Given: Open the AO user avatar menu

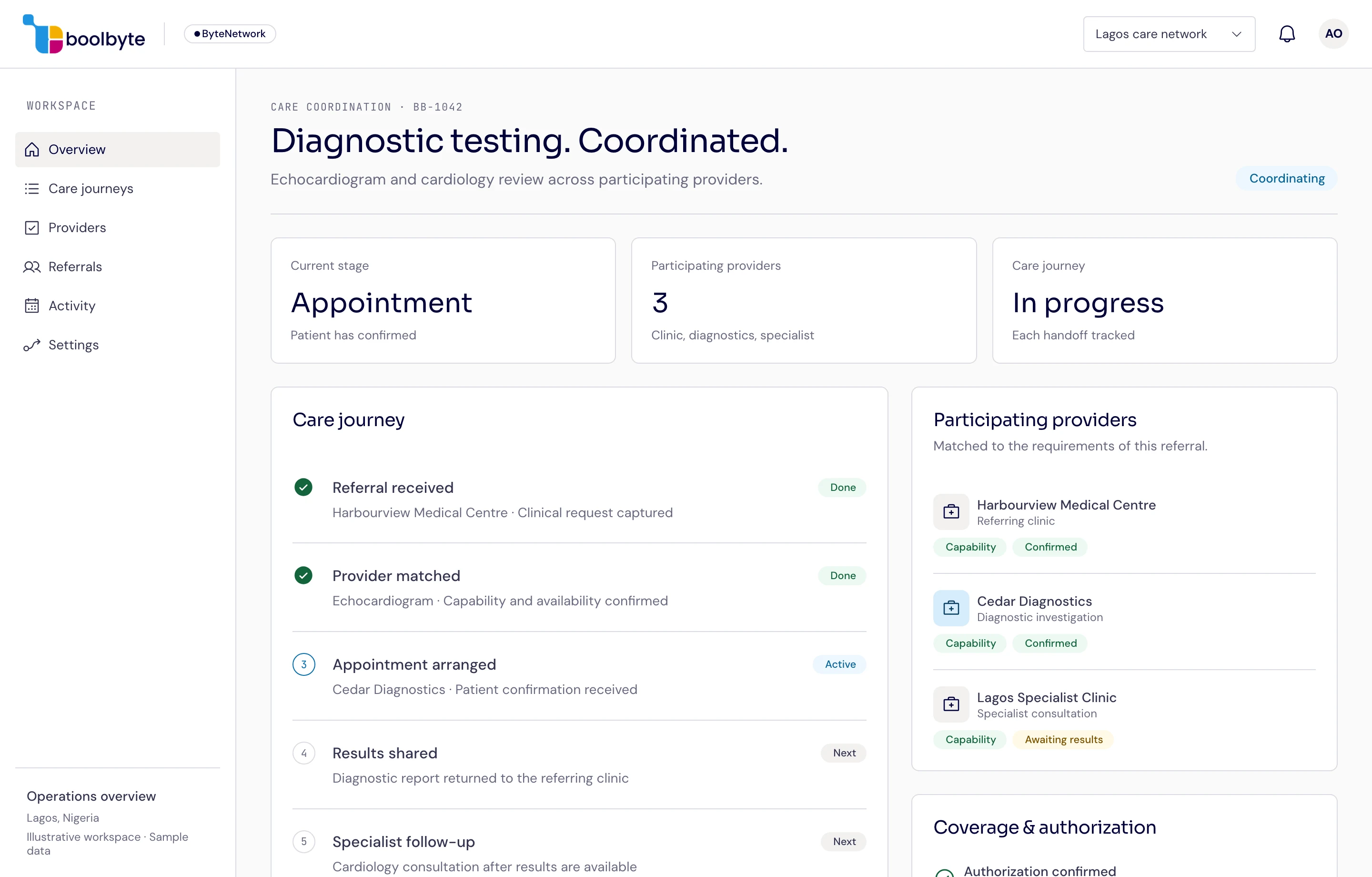Looking at the screenshot, I should (1333, 34).
